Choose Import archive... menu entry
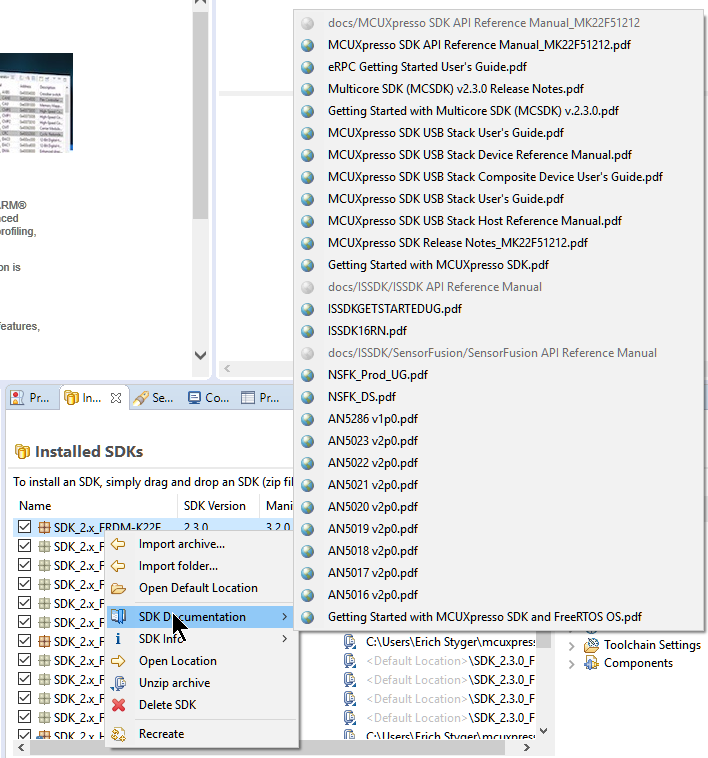The height and width of the screenshot is (758, 708). 182,544
